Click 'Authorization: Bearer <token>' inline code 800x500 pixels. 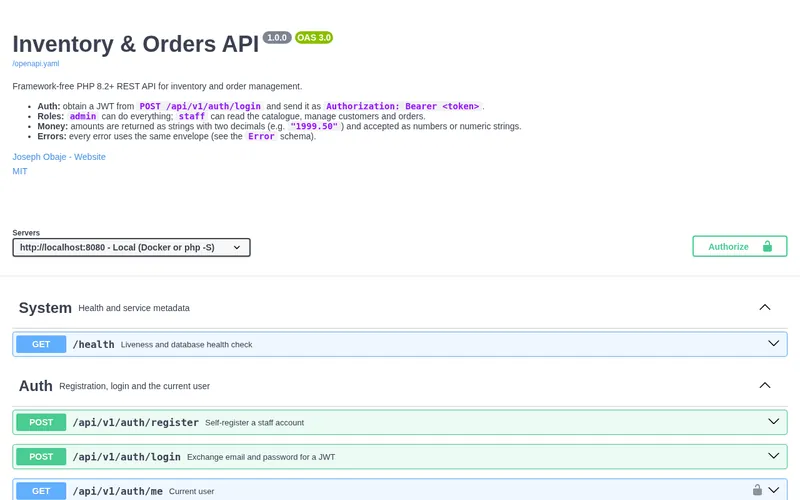coord(403,106)
